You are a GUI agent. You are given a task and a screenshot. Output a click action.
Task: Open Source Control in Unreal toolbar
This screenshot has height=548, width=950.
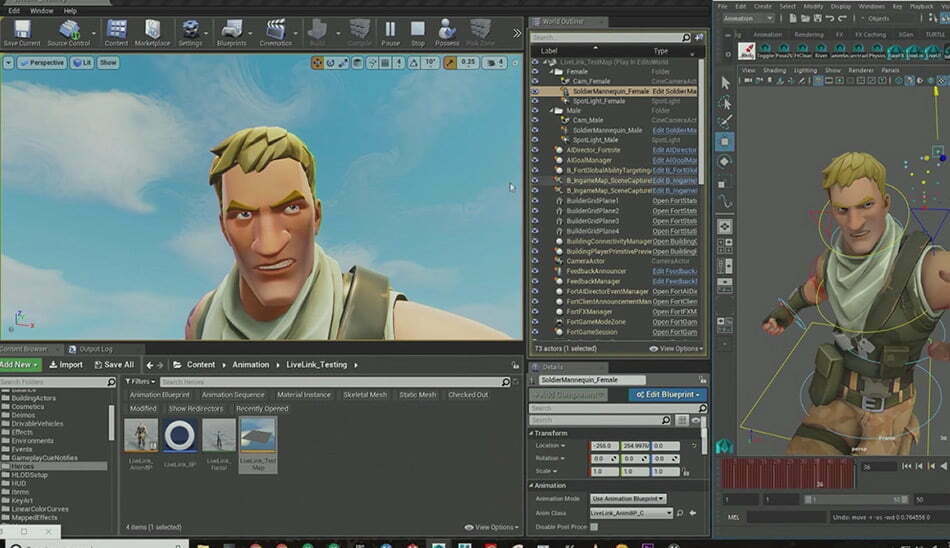(x=68, y=33)
